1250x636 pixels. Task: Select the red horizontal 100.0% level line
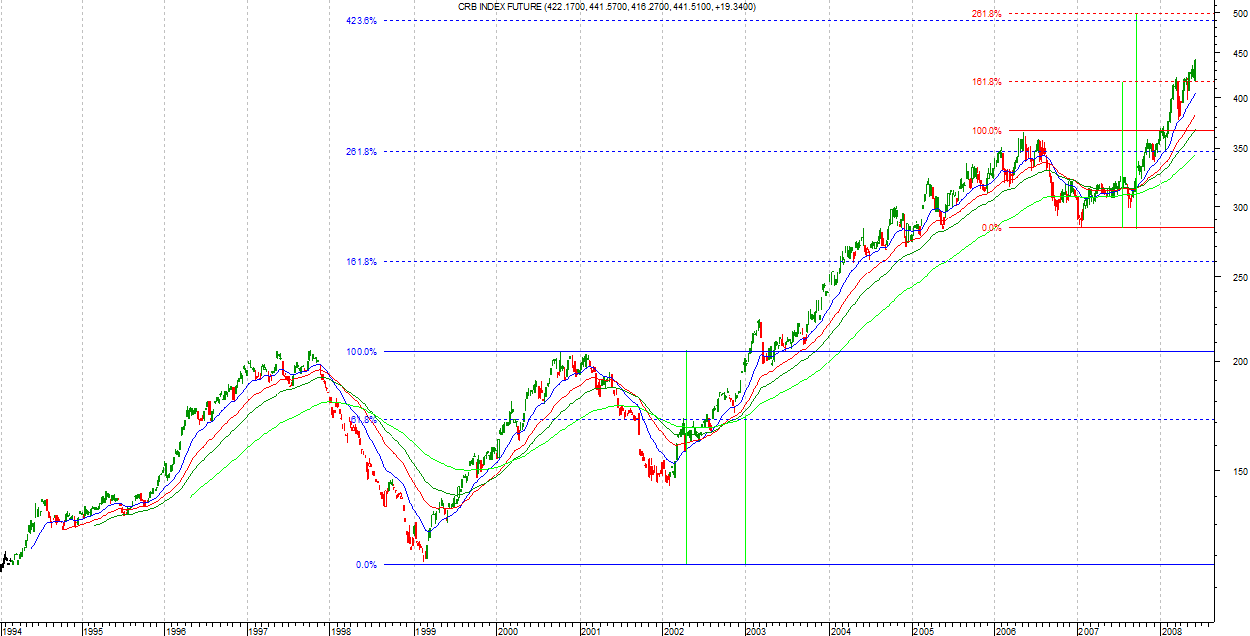point(1111,131)
